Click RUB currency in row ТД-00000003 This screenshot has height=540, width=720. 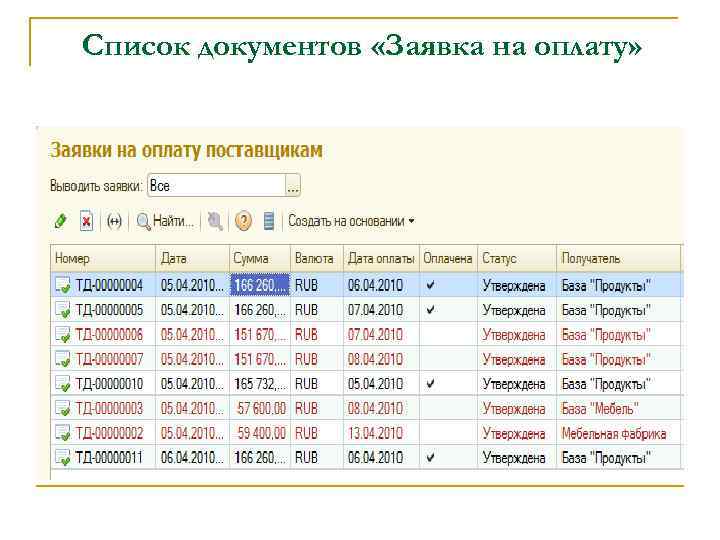(x=306, y=409)
